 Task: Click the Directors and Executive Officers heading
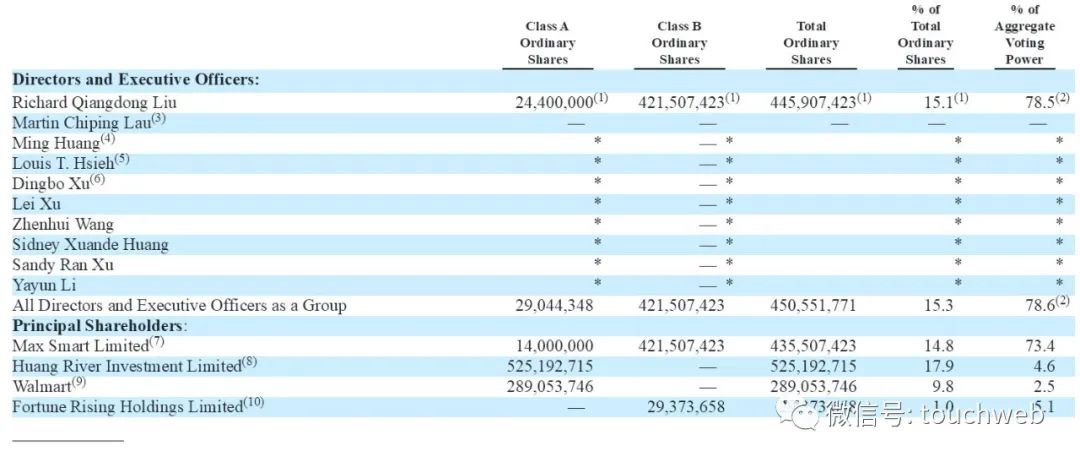(136, 78)
